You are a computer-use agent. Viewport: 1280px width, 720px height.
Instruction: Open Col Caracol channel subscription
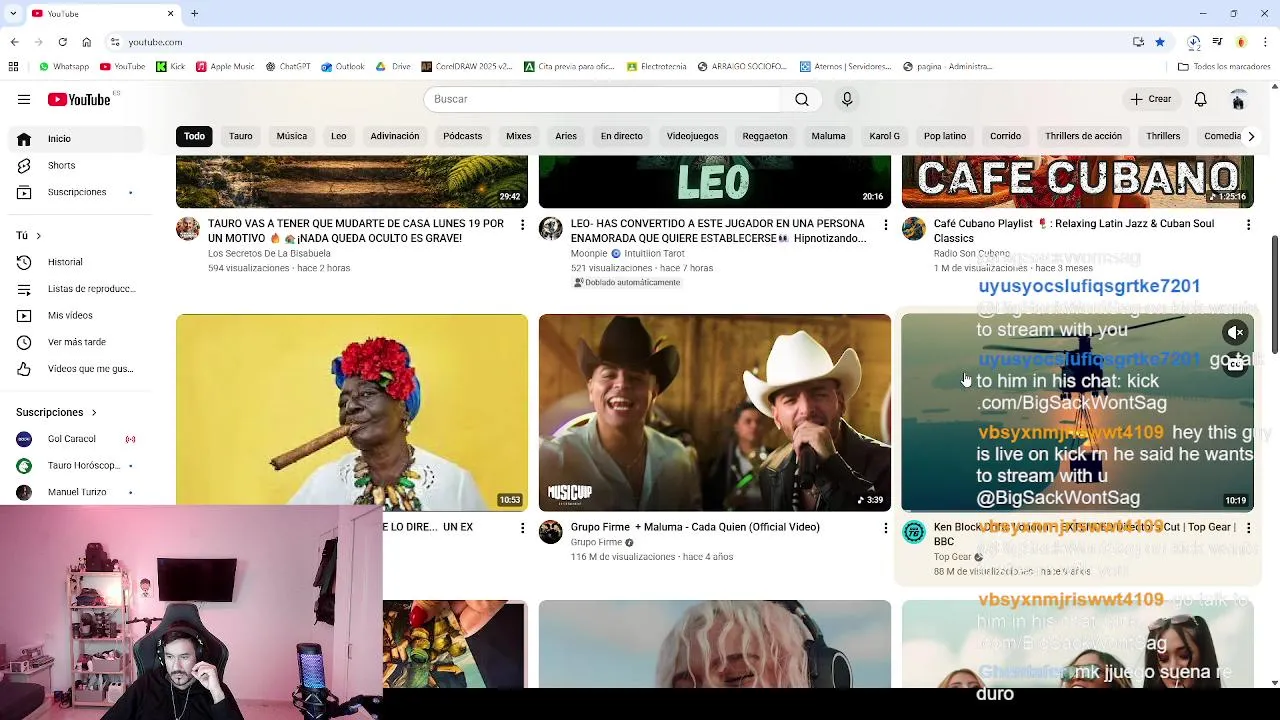click(x=76, y=439)
